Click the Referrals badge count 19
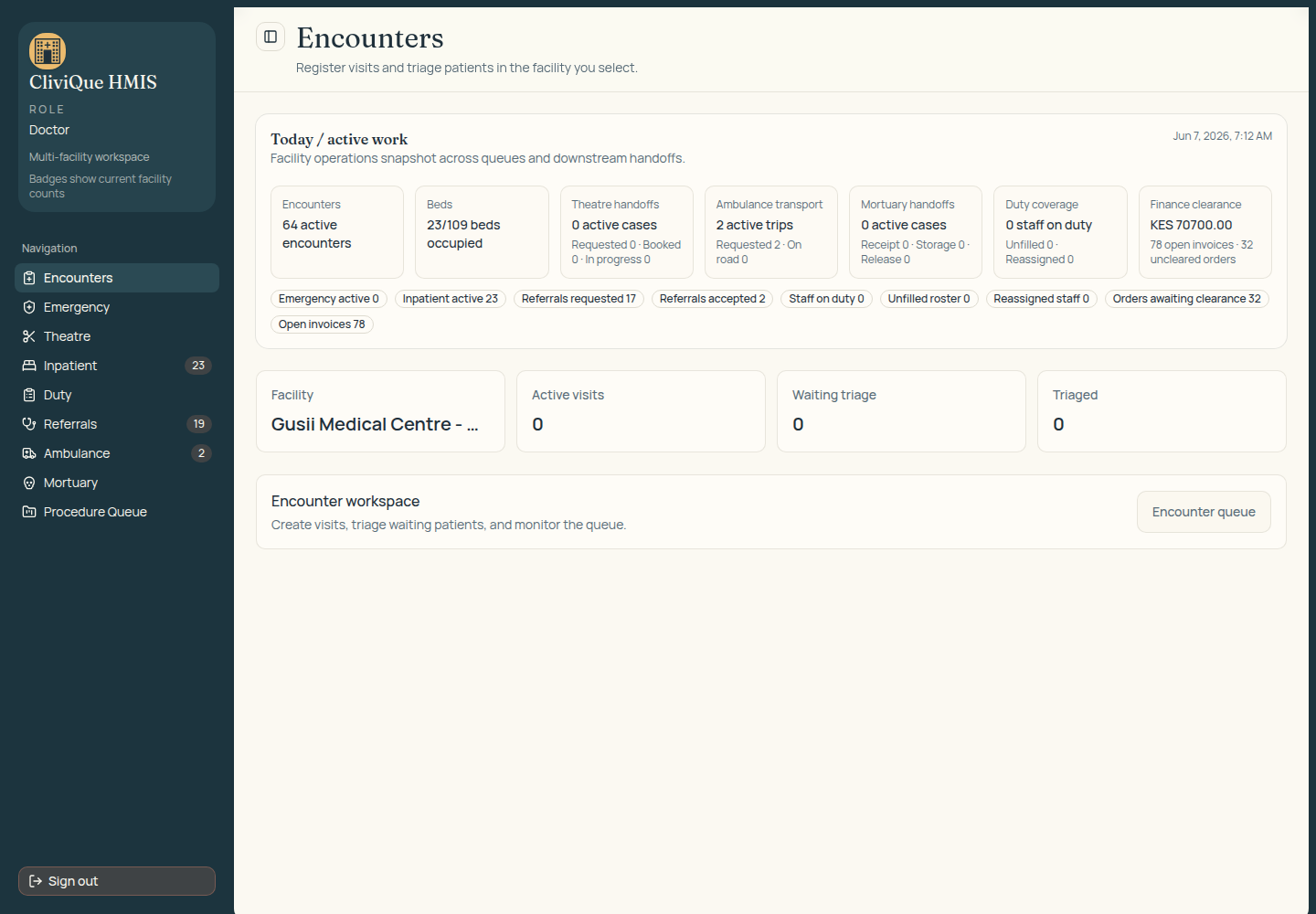 pos(199,424)
